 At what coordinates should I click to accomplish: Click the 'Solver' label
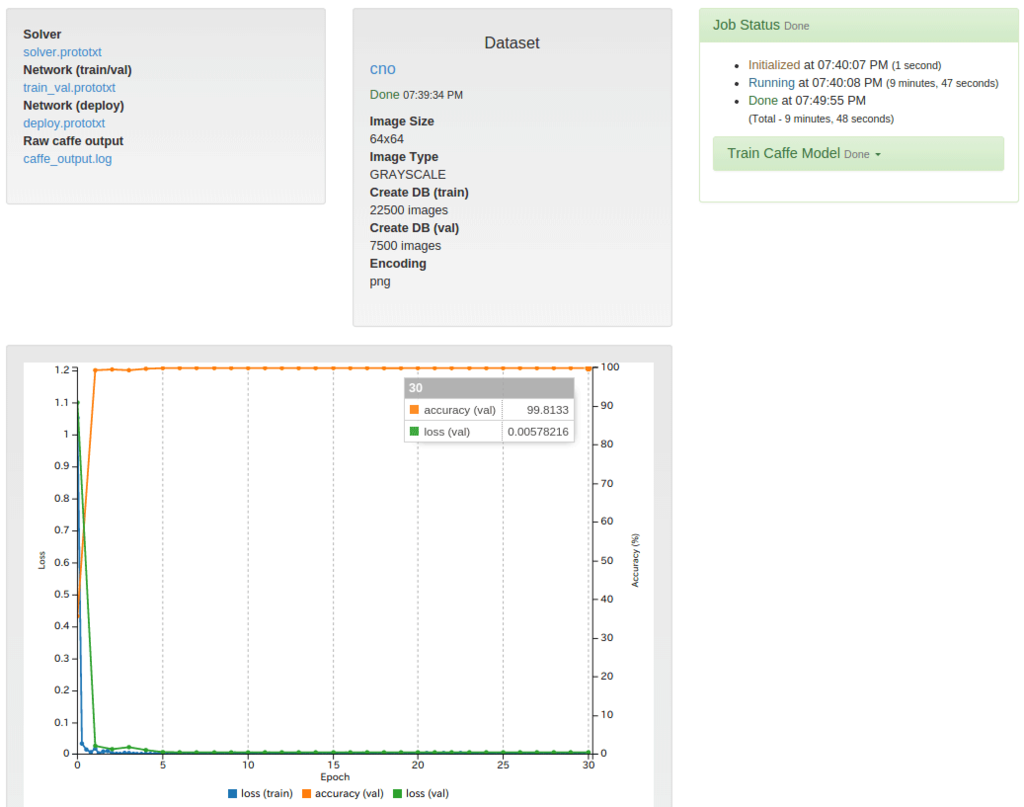[x=42, y=34]
